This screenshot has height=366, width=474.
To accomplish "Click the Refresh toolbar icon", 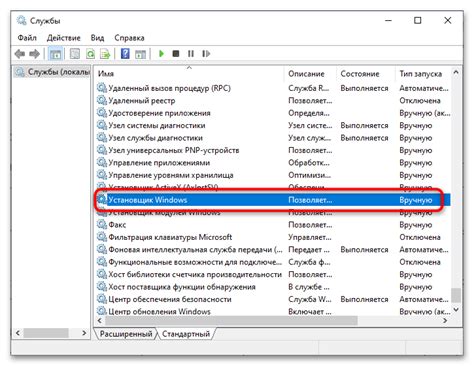I will click(90, 54).
